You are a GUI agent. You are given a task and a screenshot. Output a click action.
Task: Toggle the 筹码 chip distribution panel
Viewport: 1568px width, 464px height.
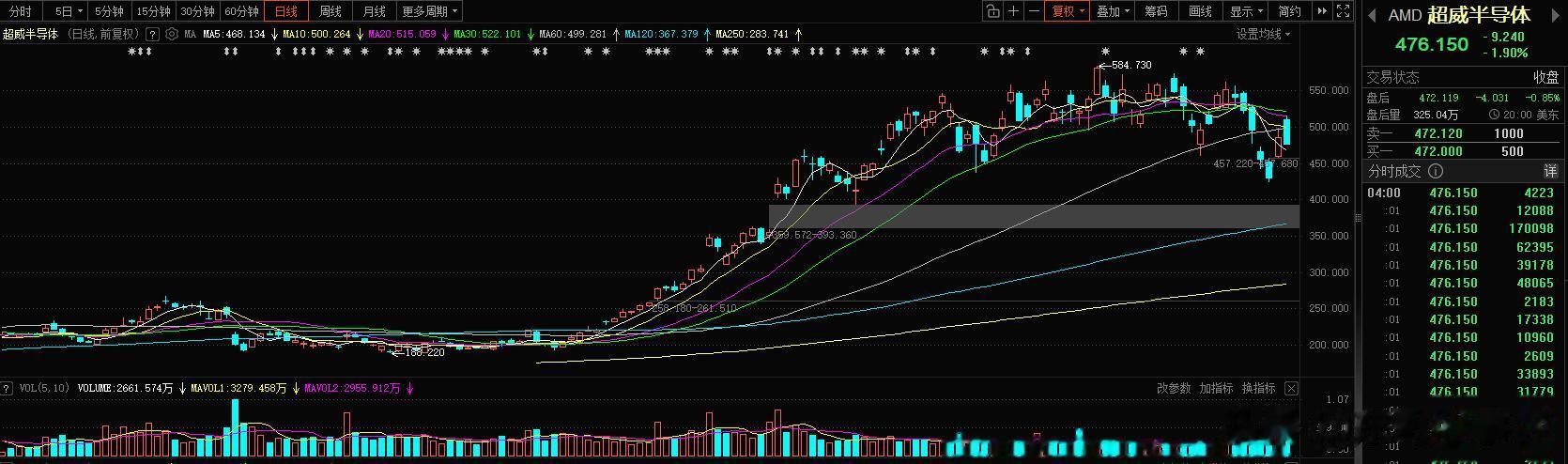tap(1156, 11)
